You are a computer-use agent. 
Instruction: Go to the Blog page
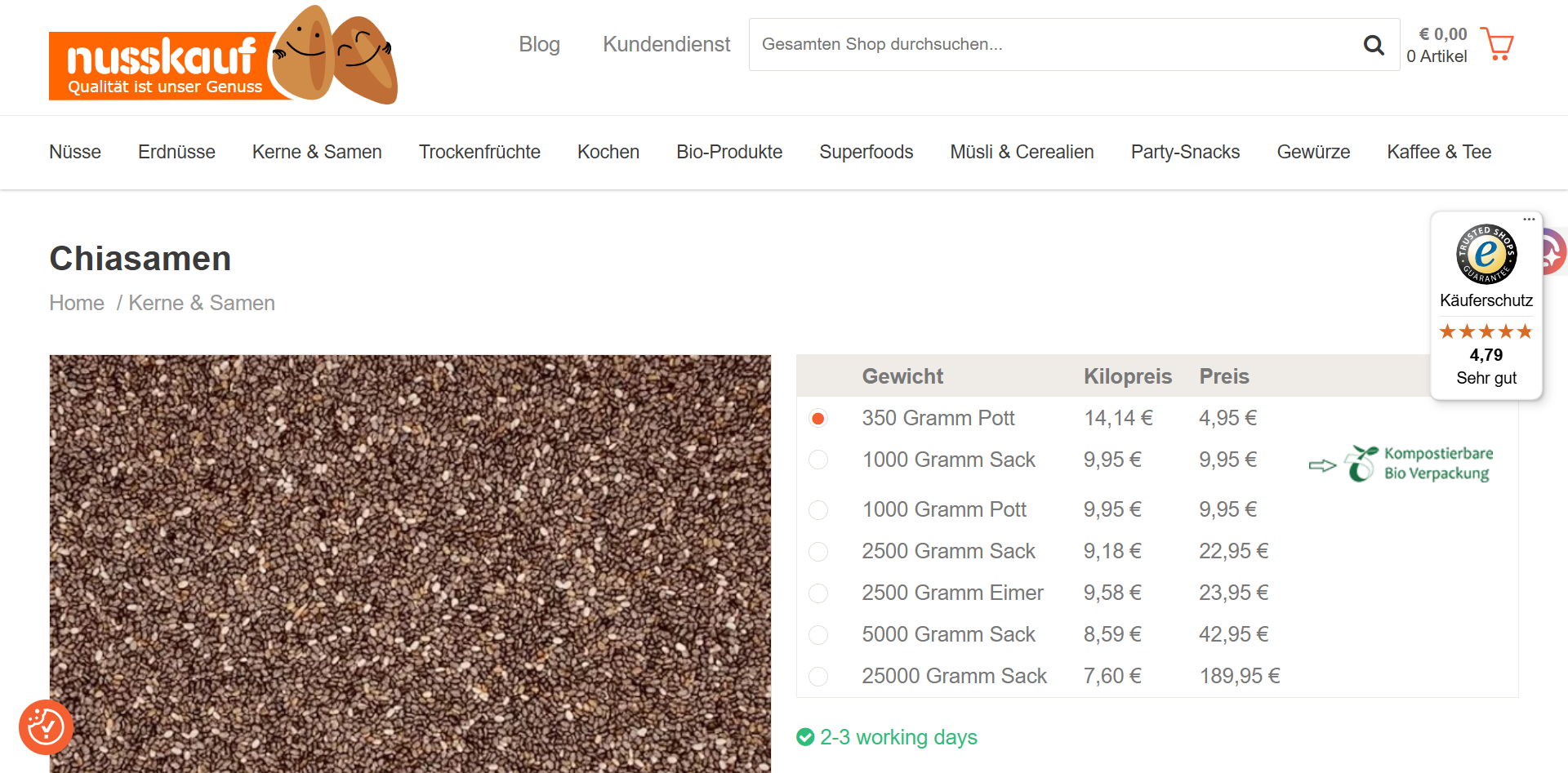pos(539,44)
